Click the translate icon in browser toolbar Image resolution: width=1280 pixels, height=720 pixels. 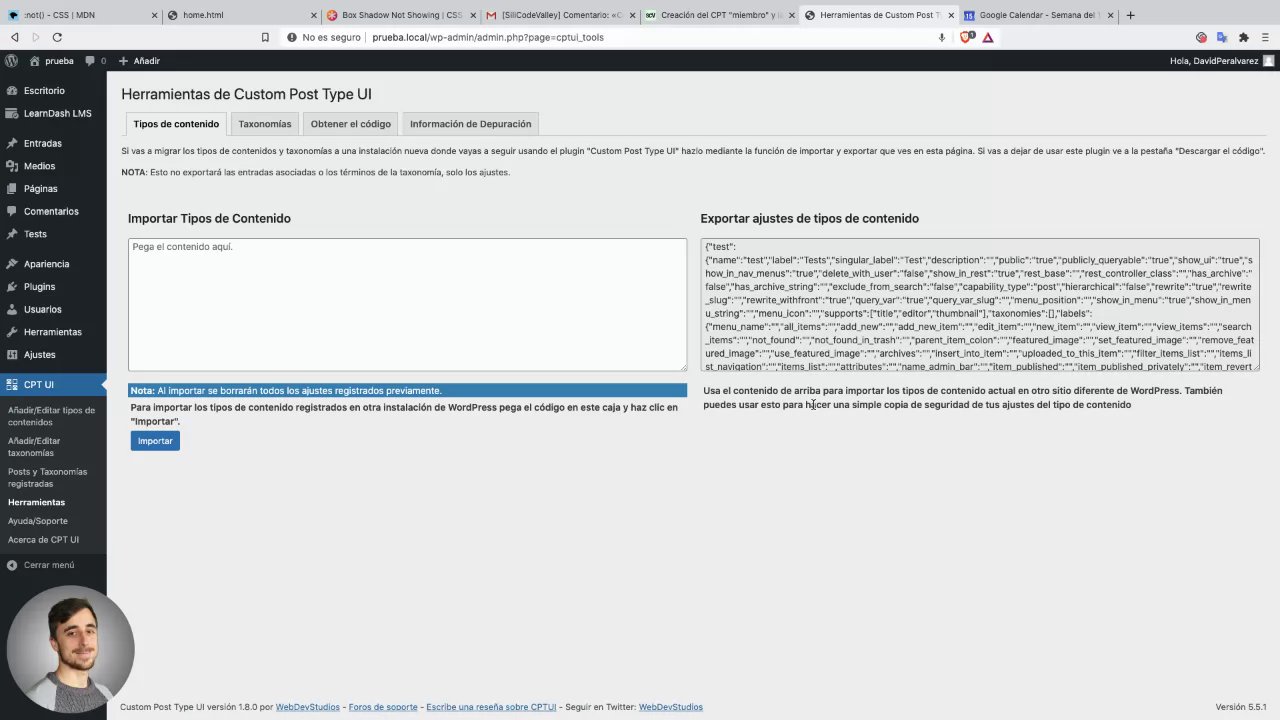click(1222, 37)
